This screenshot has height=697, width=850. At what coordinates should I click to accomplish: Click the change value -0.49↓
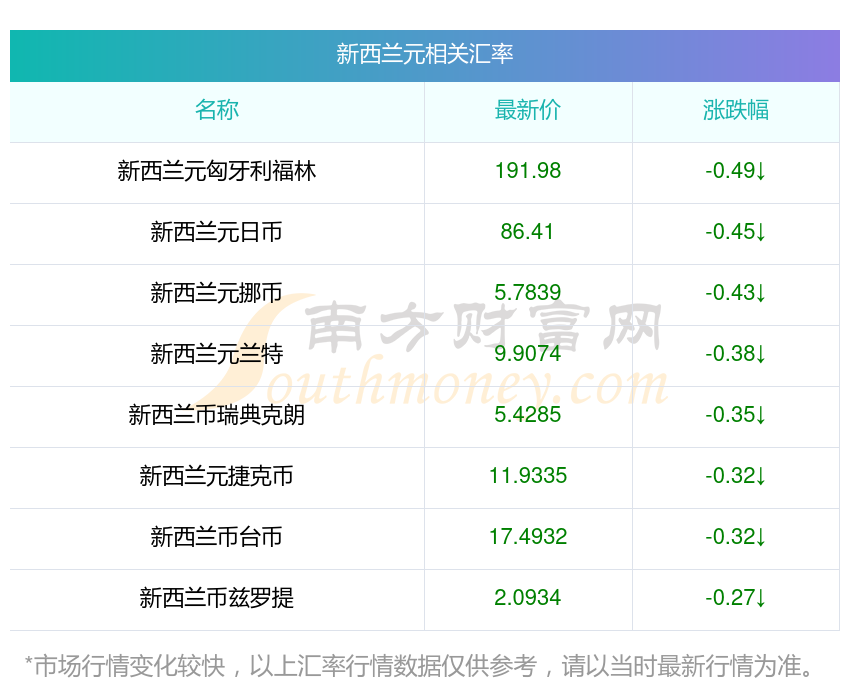point(736,171)
